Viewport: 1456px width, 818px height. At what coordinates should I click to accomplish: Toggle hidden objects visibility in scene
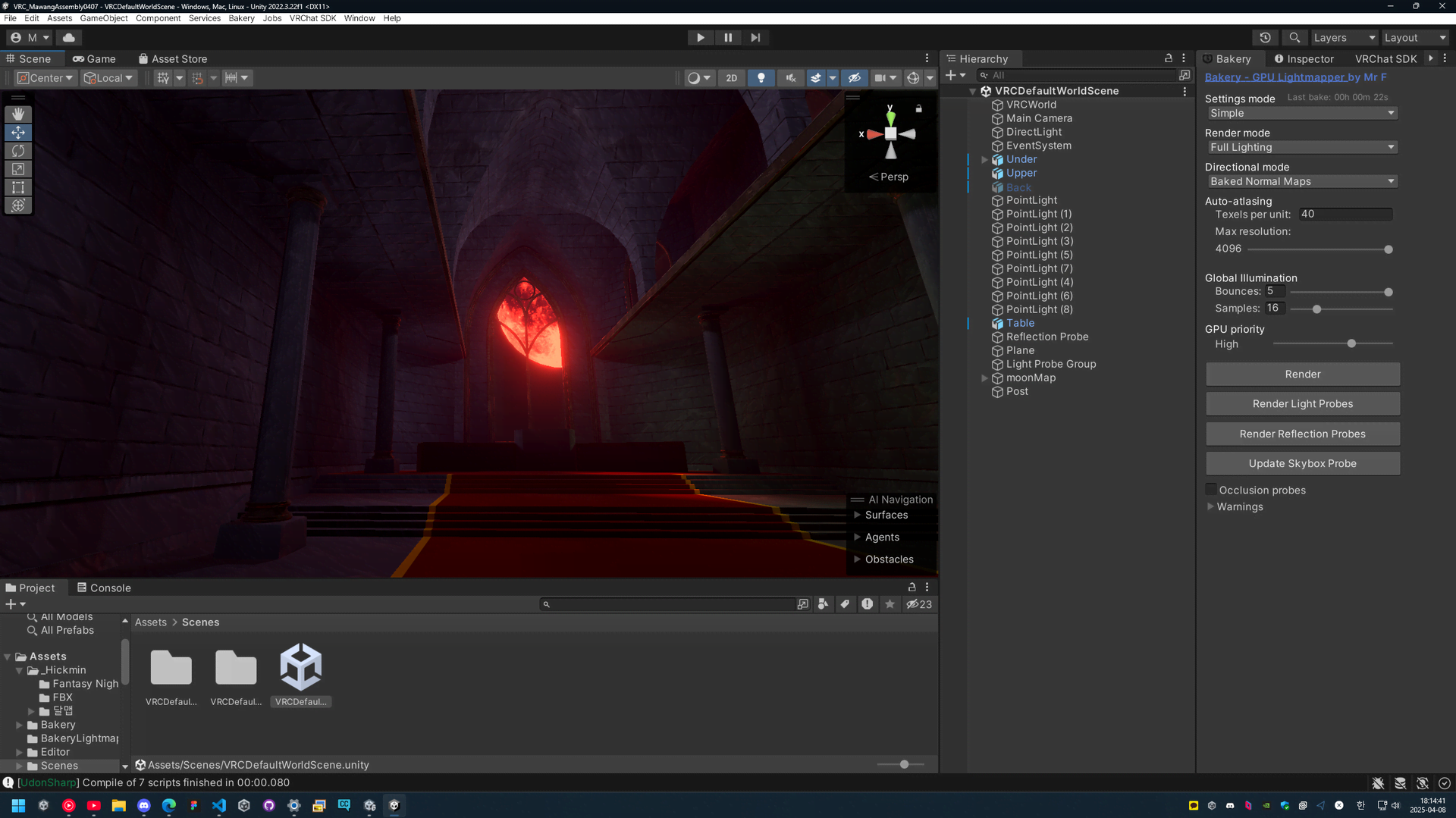(x=855, y=78)
